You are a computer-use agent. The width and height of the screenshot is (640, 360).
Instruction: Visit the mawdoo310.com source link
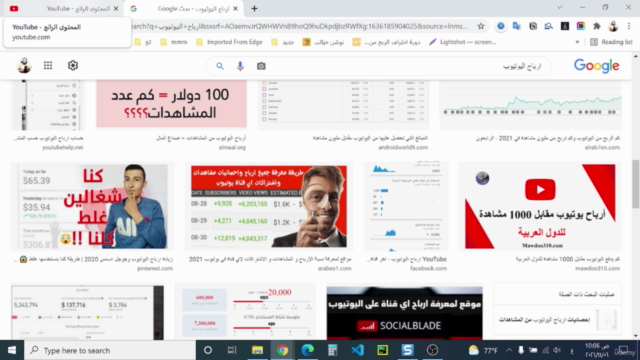(x=598, y=269)
